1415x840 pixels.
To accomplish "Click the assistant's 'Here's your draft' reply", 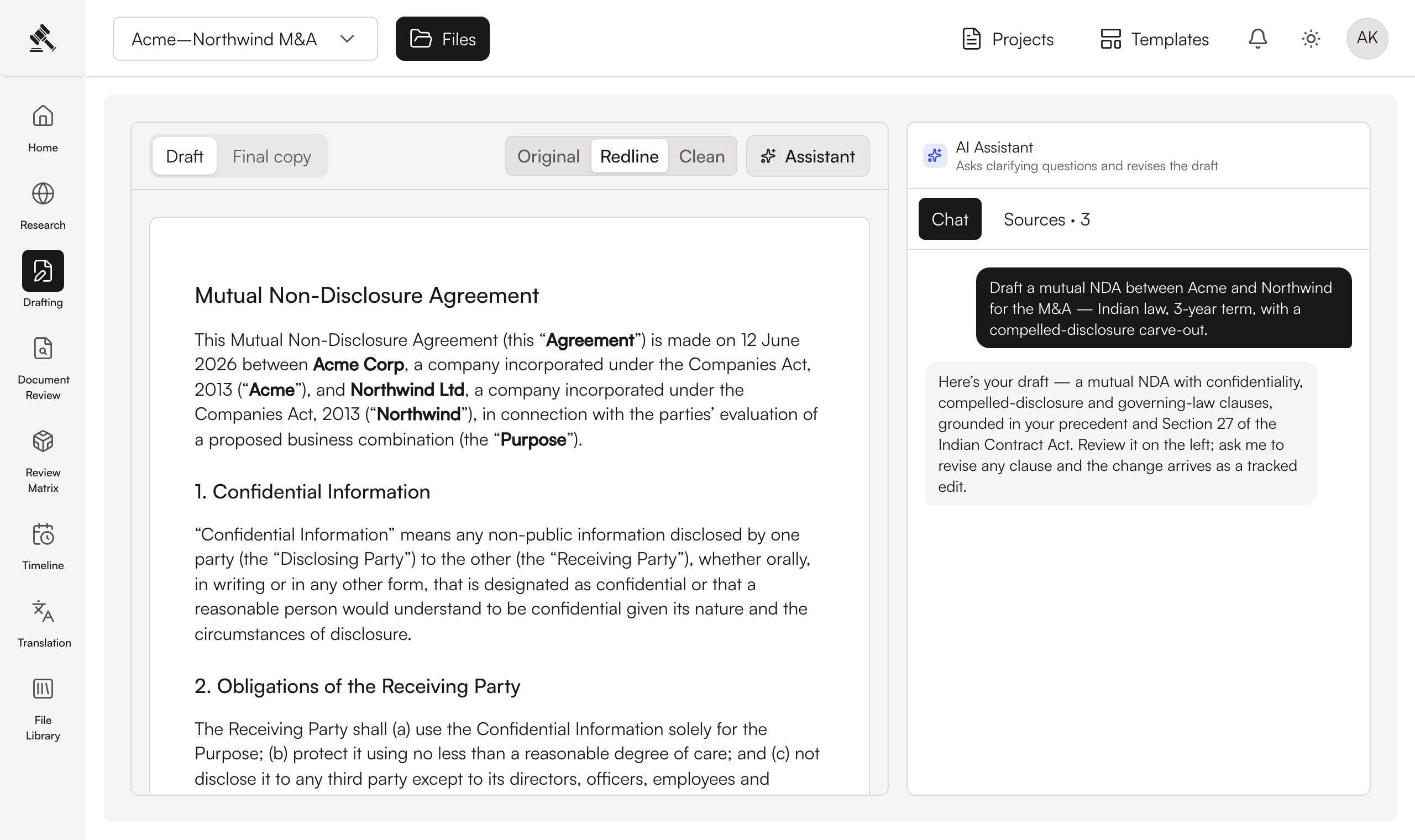I will tap(1121, 433).
